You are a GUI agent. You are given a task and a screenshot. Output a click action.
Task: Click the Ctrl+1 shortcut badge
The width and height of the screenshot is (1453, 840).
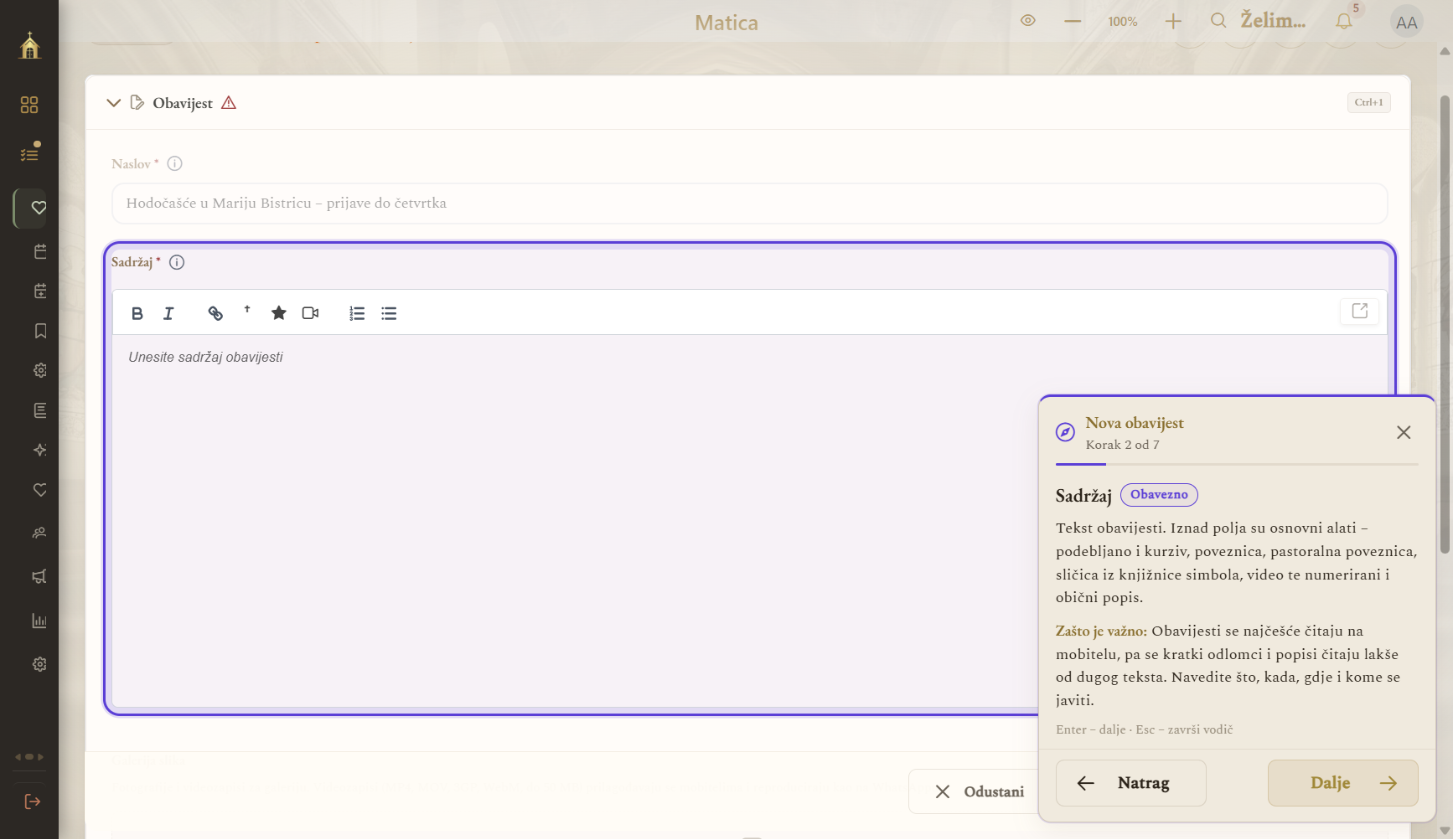tap(1369, 102)
